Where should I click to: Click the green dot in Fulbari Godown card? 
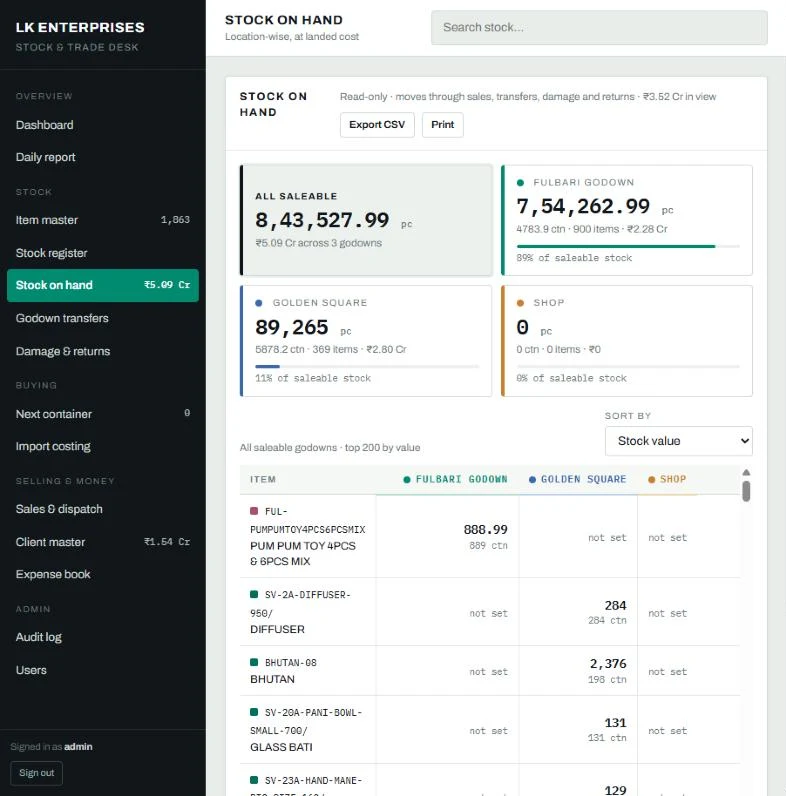tap(520, 183)
